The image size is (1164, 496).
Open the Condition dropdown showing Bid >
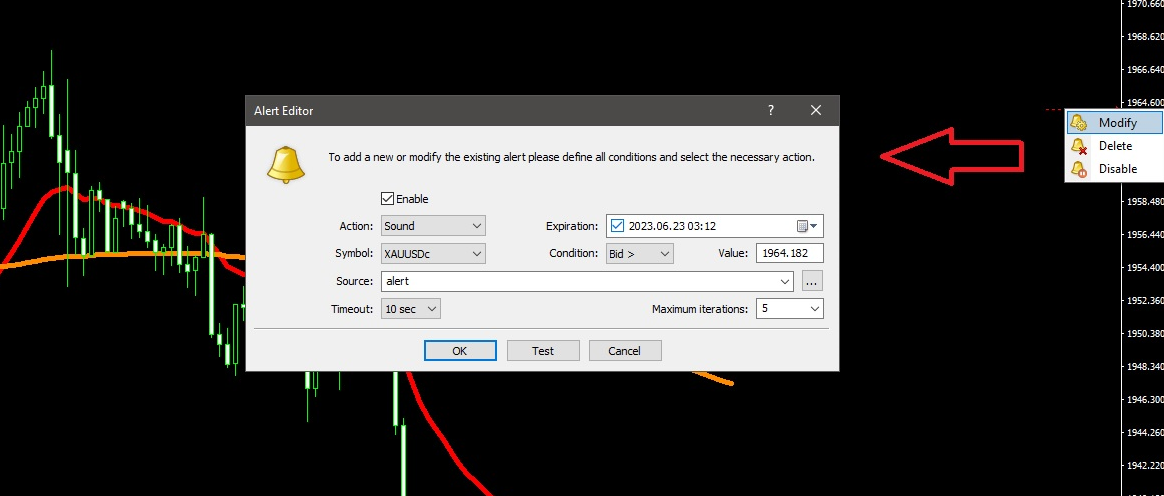pos(640,254)
